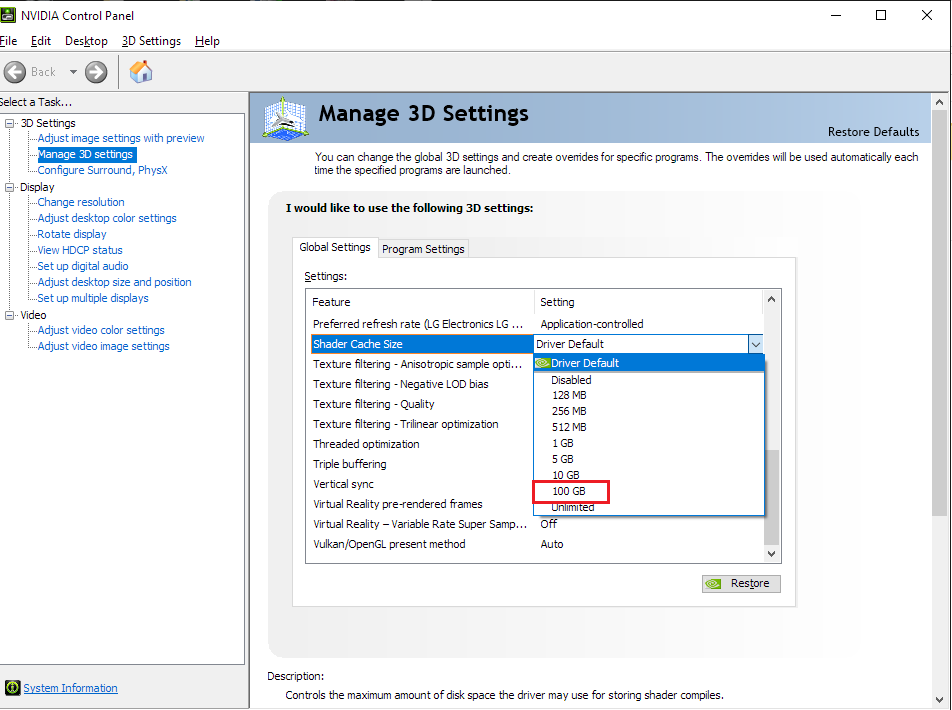
Task: Select Threaded optimization row
Action: click(x=422, y=445)
